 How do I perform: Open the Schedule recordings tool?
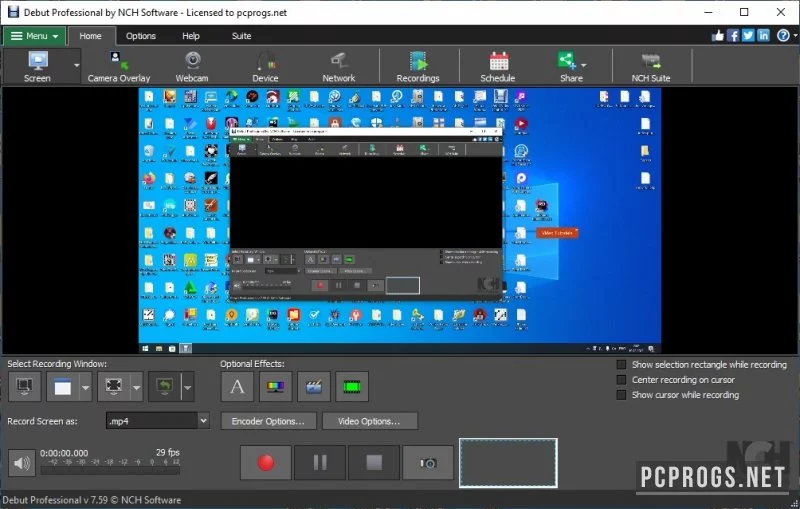click(x=497, y=66)
